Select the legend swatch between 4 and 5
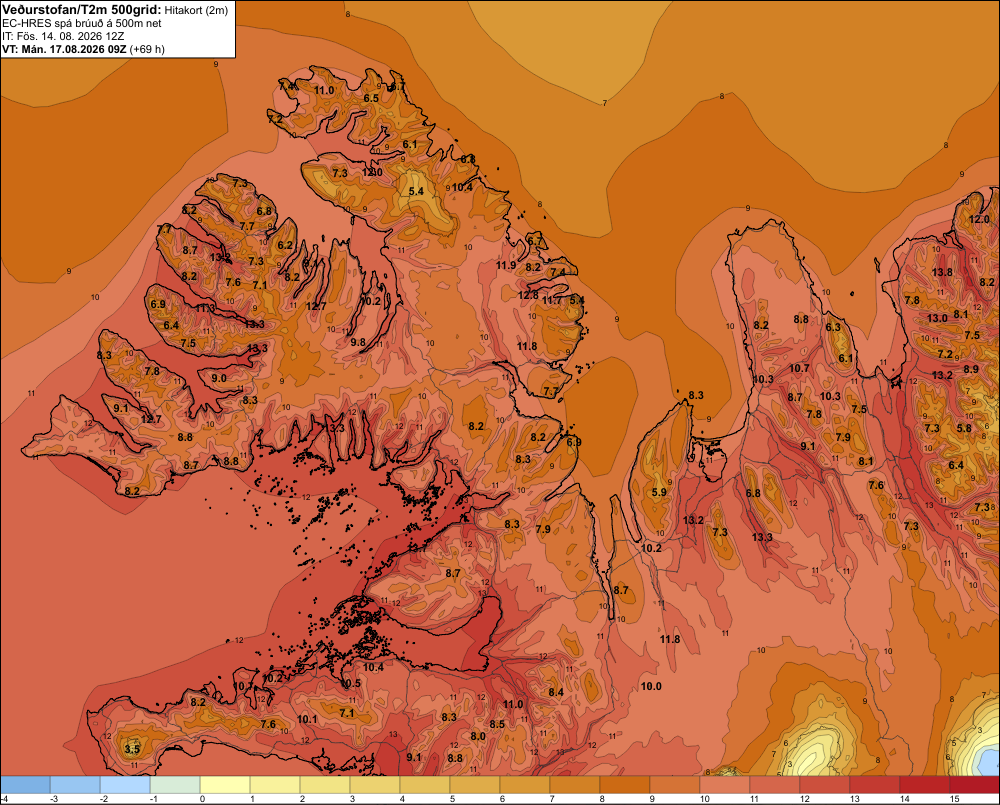This screenshot has width=1000, height=805. coord(425,785)
